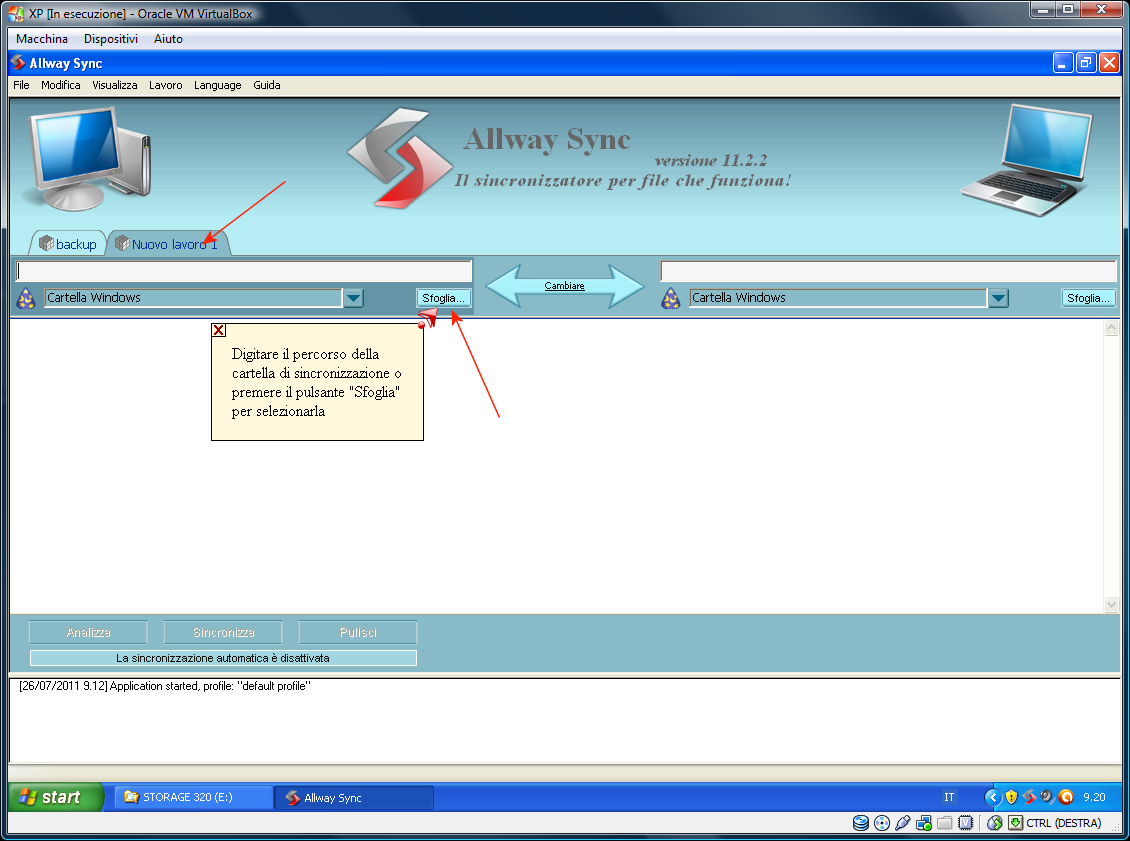Click the Cambiare link on the arrow
Viewport: 1130px width, 841px height.
click(564, 286)
